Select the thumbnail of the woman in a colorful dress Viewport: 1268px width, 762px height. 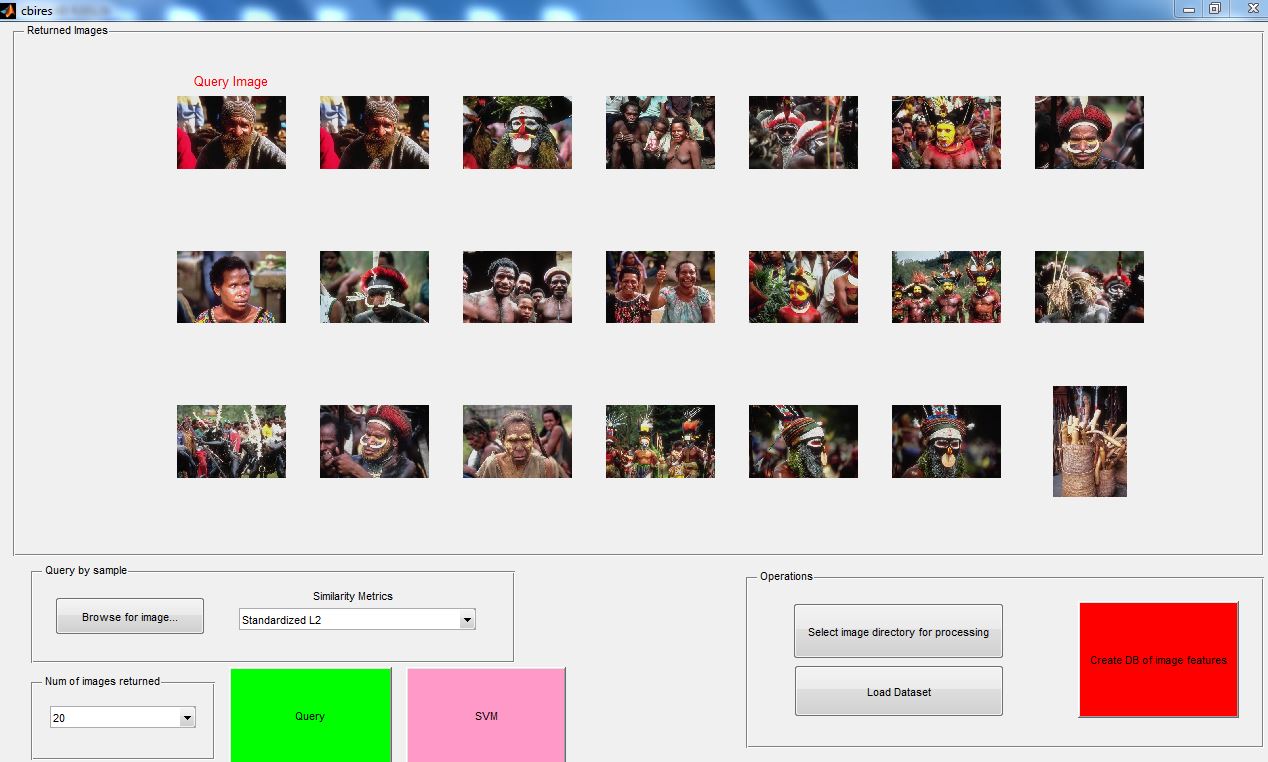pos(231,287)
